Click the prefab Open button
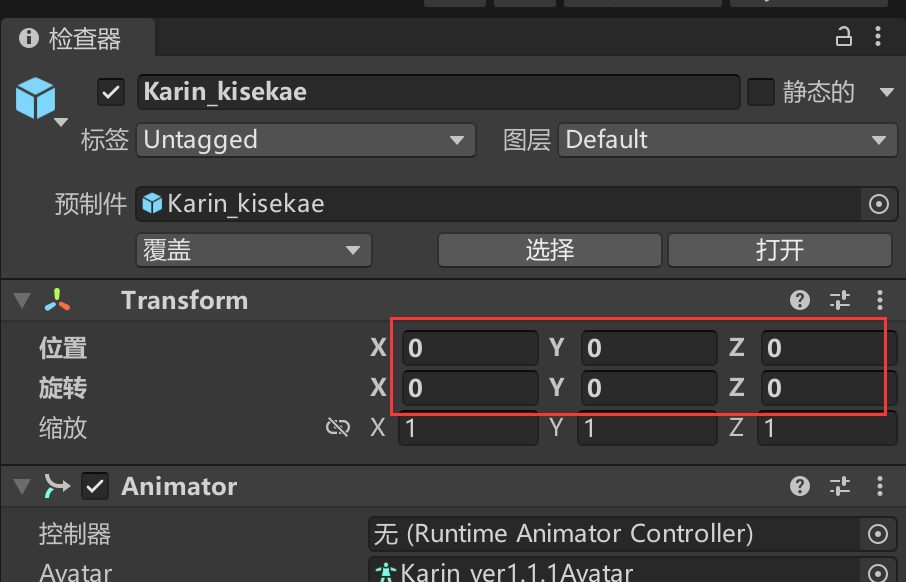Screen dimensions: 906x582 point(779,250)
